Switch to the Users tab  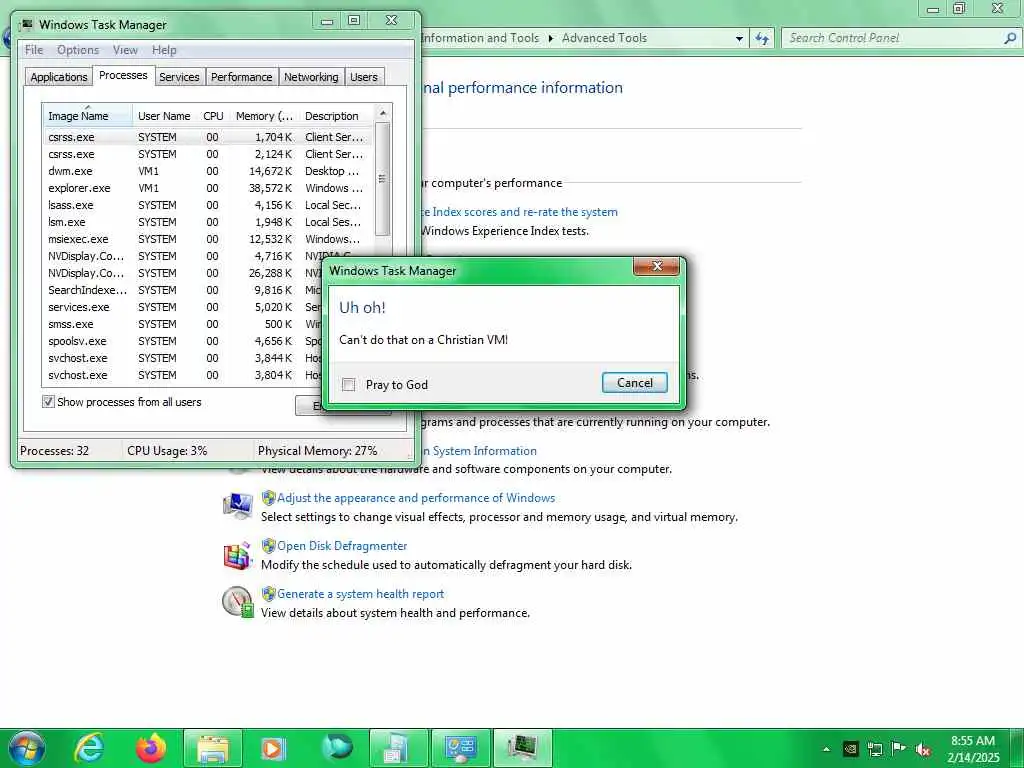click(x=364, y=77)
